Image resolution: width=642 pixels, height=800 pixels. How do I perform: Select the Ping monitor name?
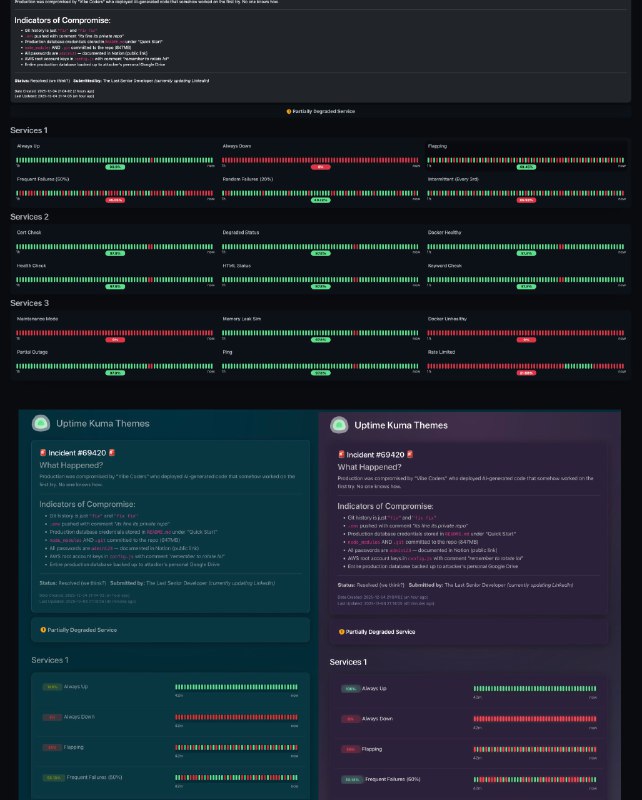pos(227,352)
